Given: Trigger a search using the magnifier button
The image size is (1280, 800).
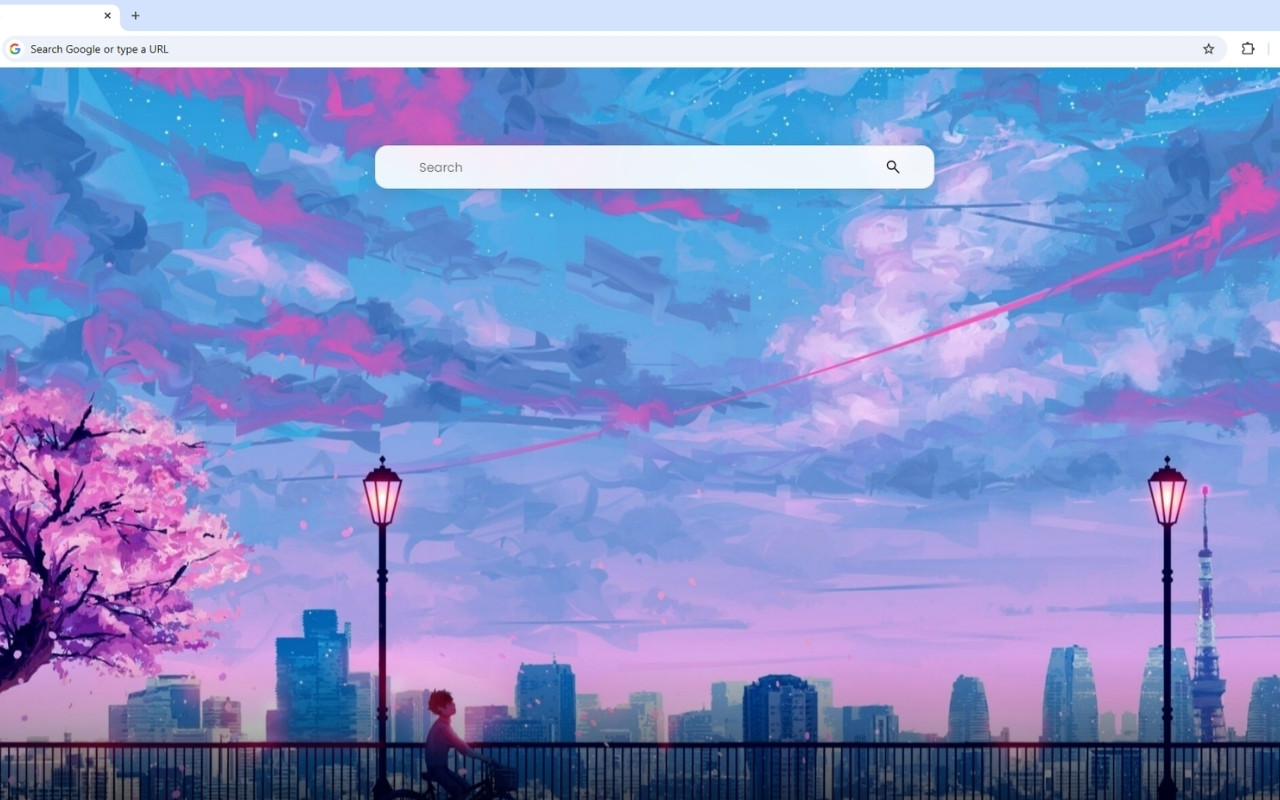Looking at the screenshot, I should click(893, 167).
